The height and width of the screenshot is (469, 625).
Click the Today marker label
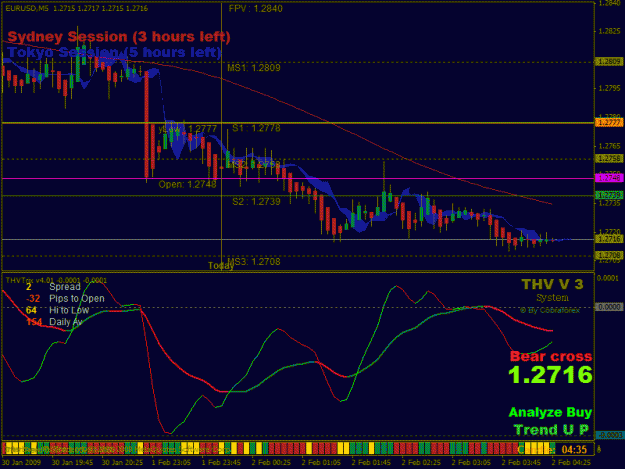(220, 265)
